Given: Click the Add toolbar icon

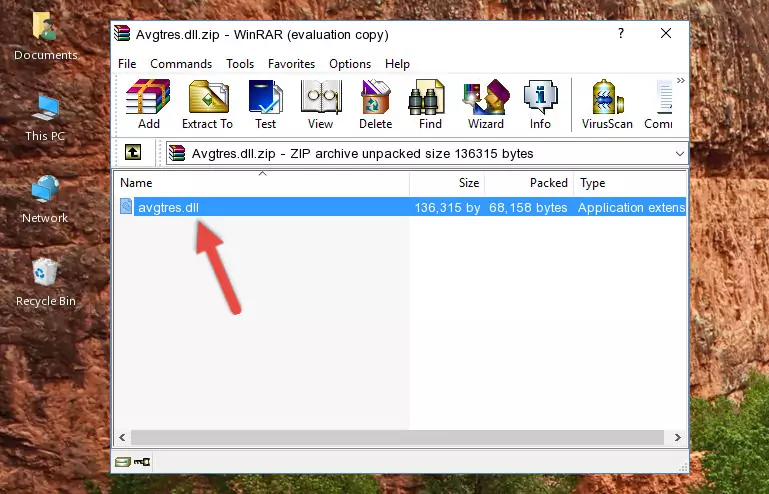Looking at the screenshot, I should click(x=148, y=104).
